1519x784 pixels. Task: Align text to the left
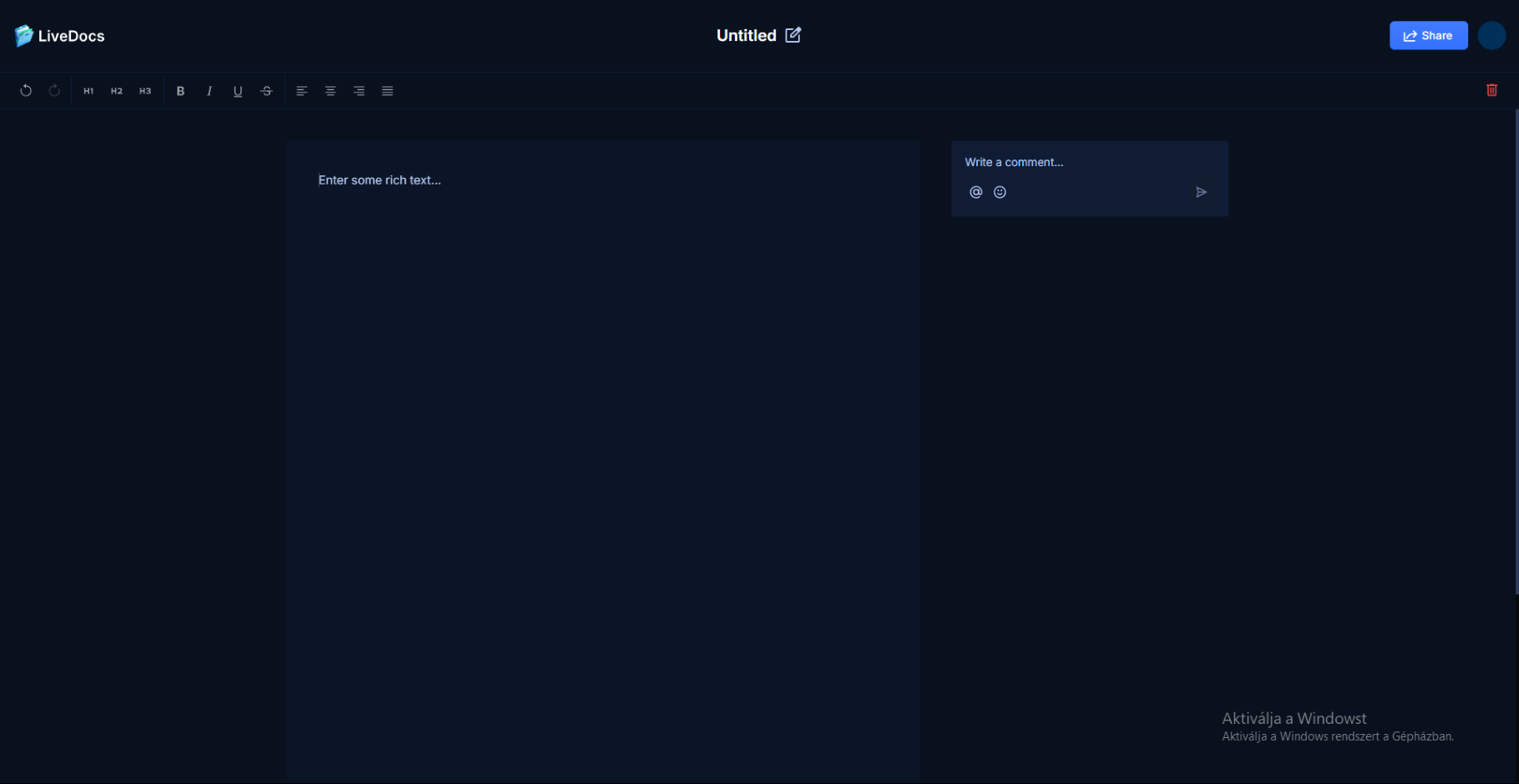302,91
